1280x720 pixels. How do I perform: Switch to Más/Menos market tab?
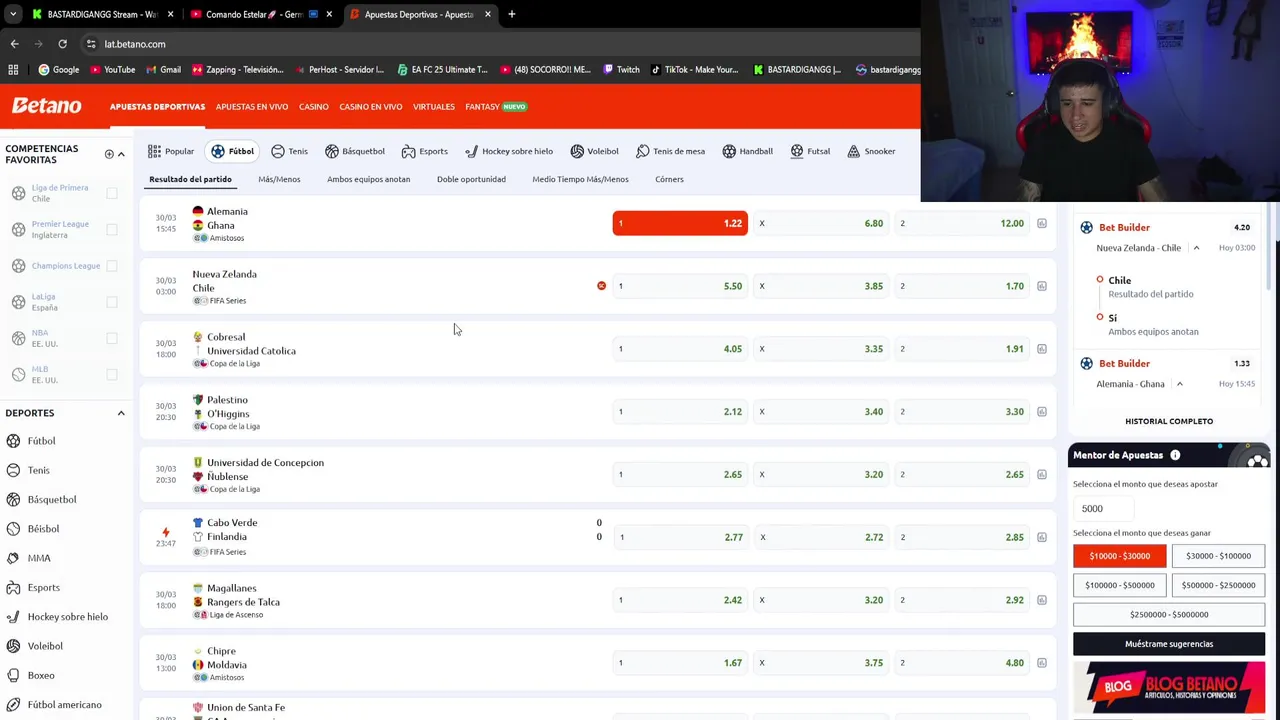tap(279, 179)
